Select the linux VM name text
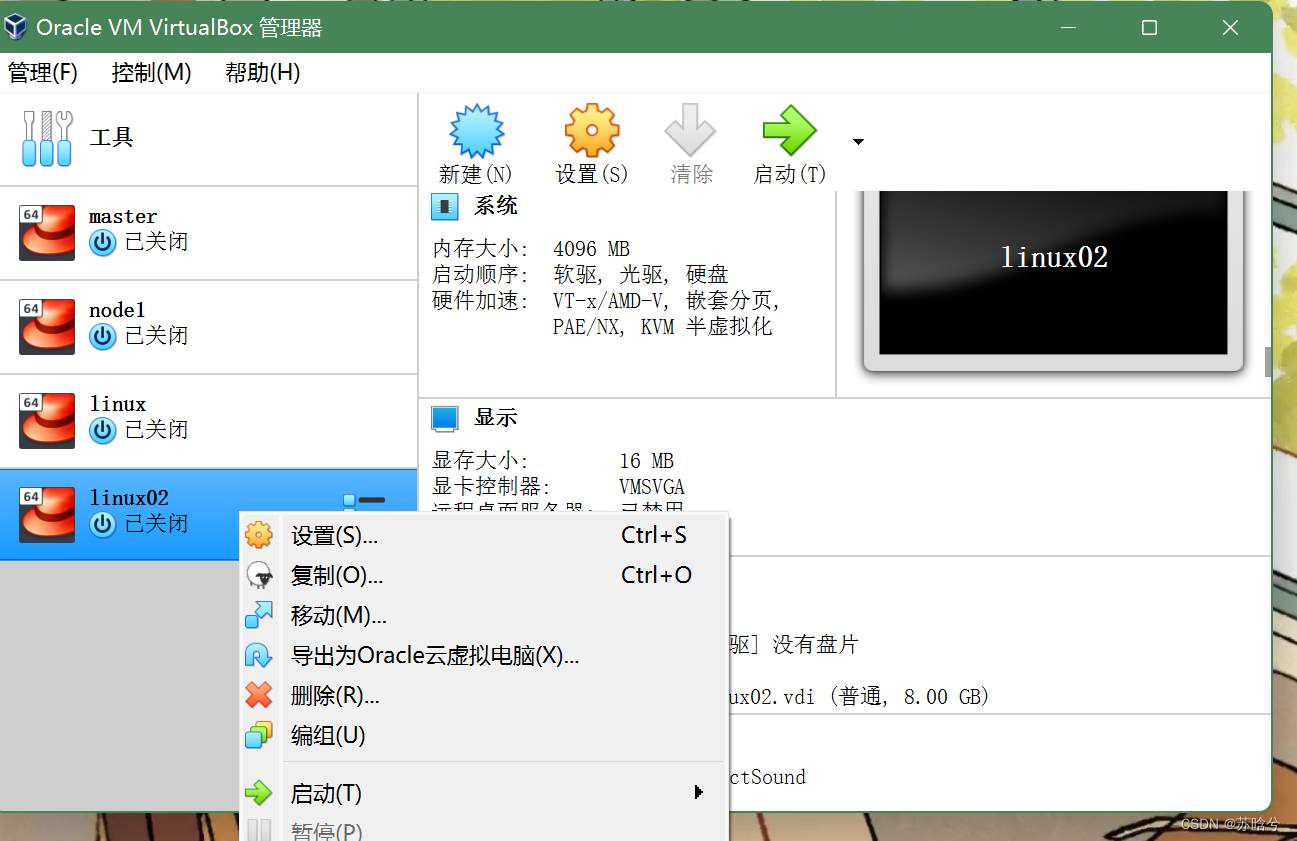Image resolution: width=1297 pixels, height=841 pixels. coord(118,404)
